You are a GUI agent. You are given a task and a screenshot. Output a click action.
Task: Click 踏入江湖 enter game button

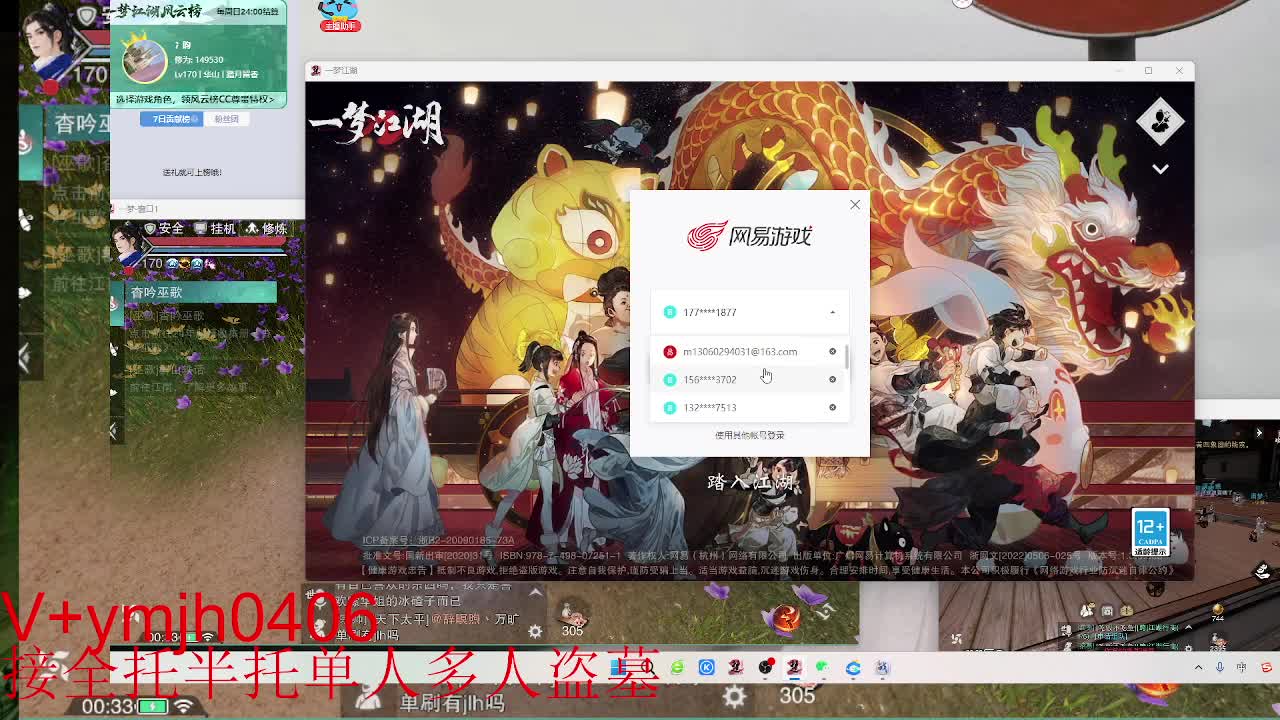pos(750,482)
